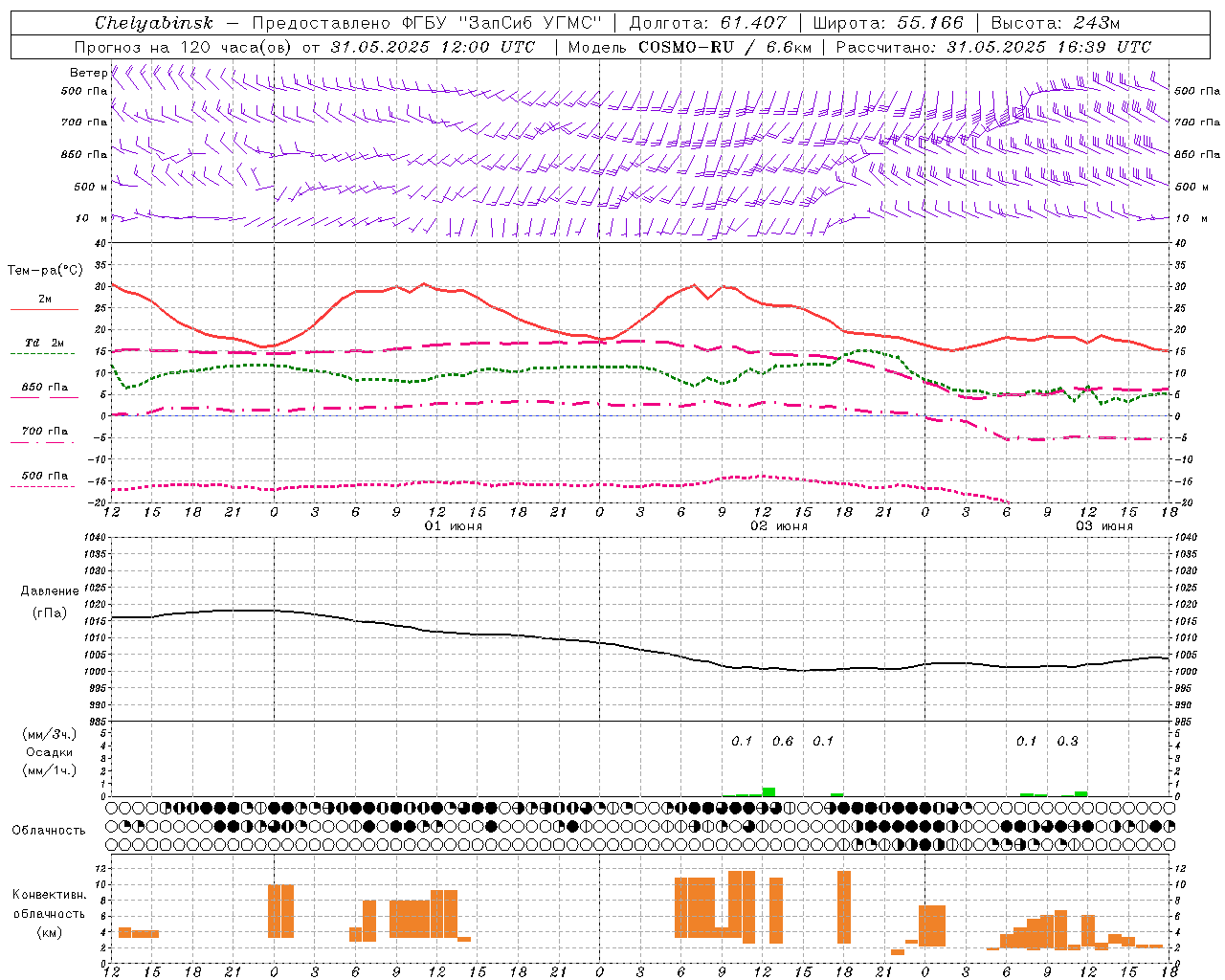Click the Тем-ра(°C) panel label
Screen dimensions: 1225x980
(45, 271)
